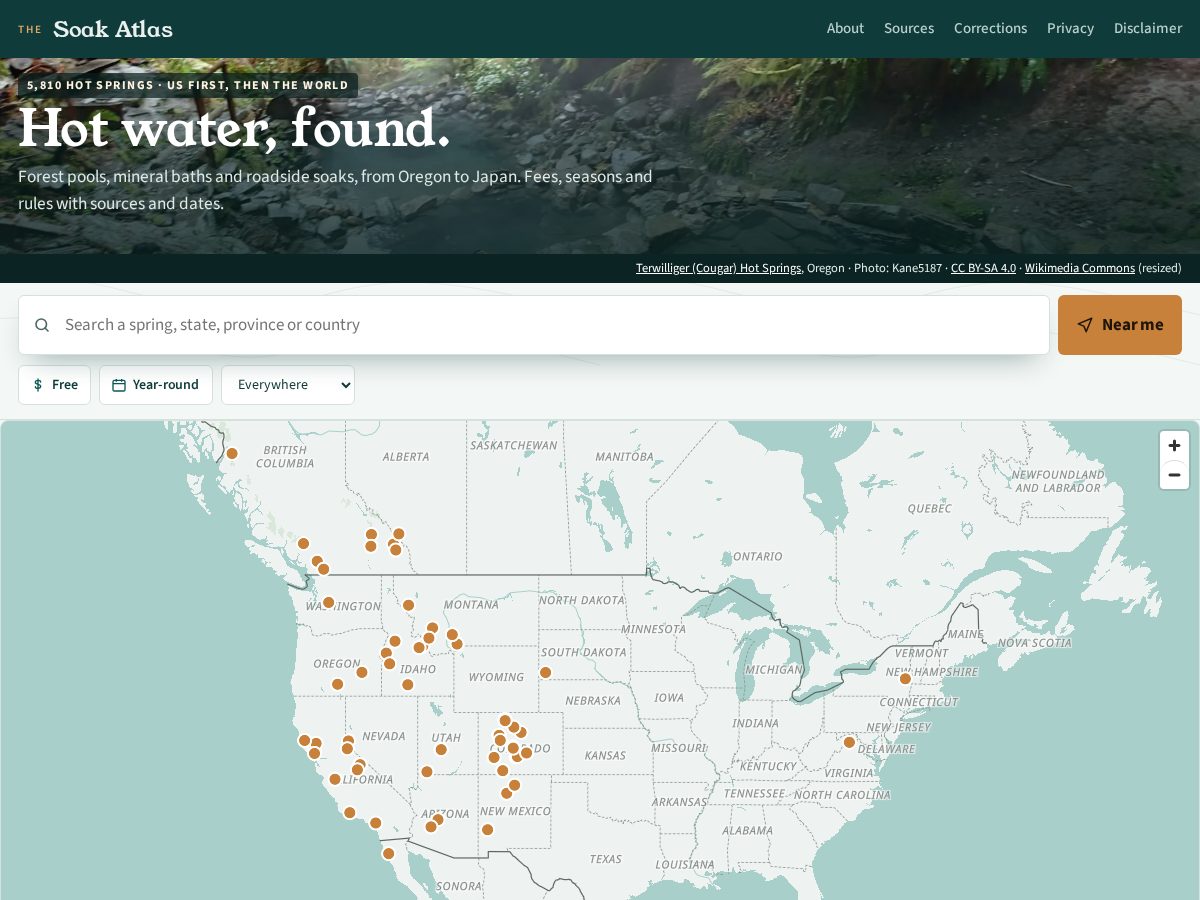
Task: Select the southernmost marker near Baja border
Action: (x=388, y=853)
